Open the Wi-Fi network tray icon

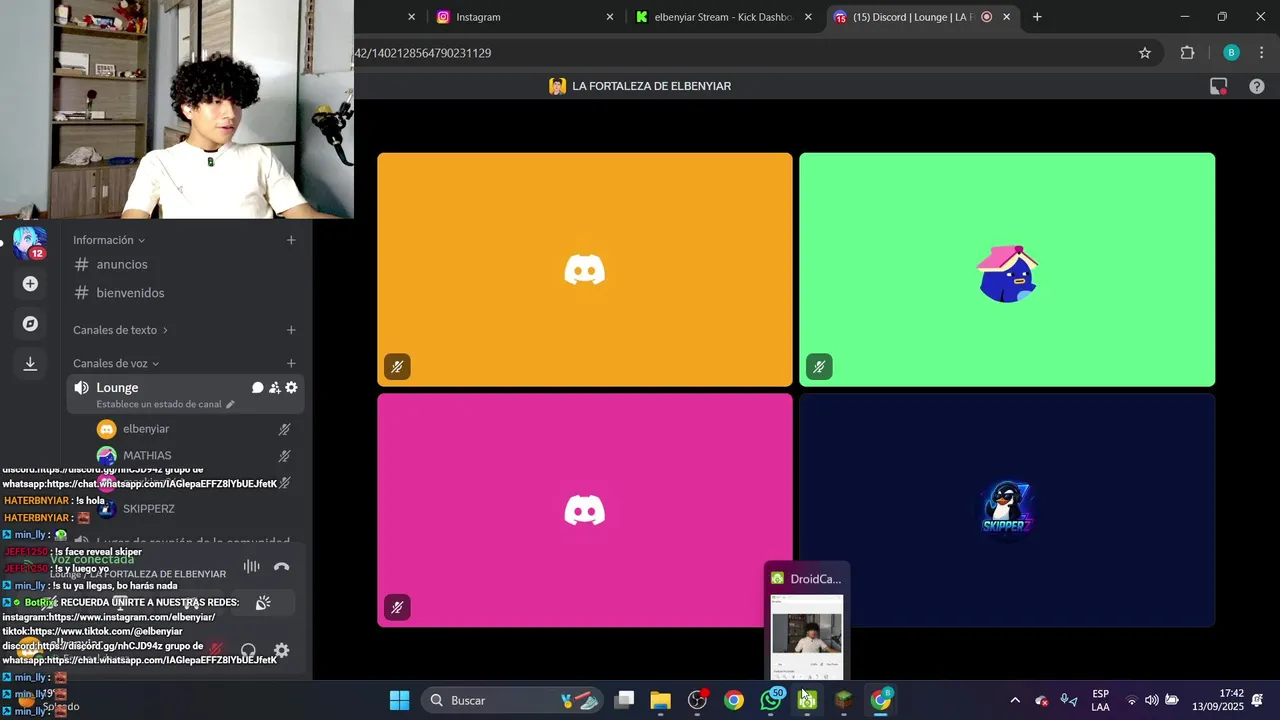click(1132, 700)
